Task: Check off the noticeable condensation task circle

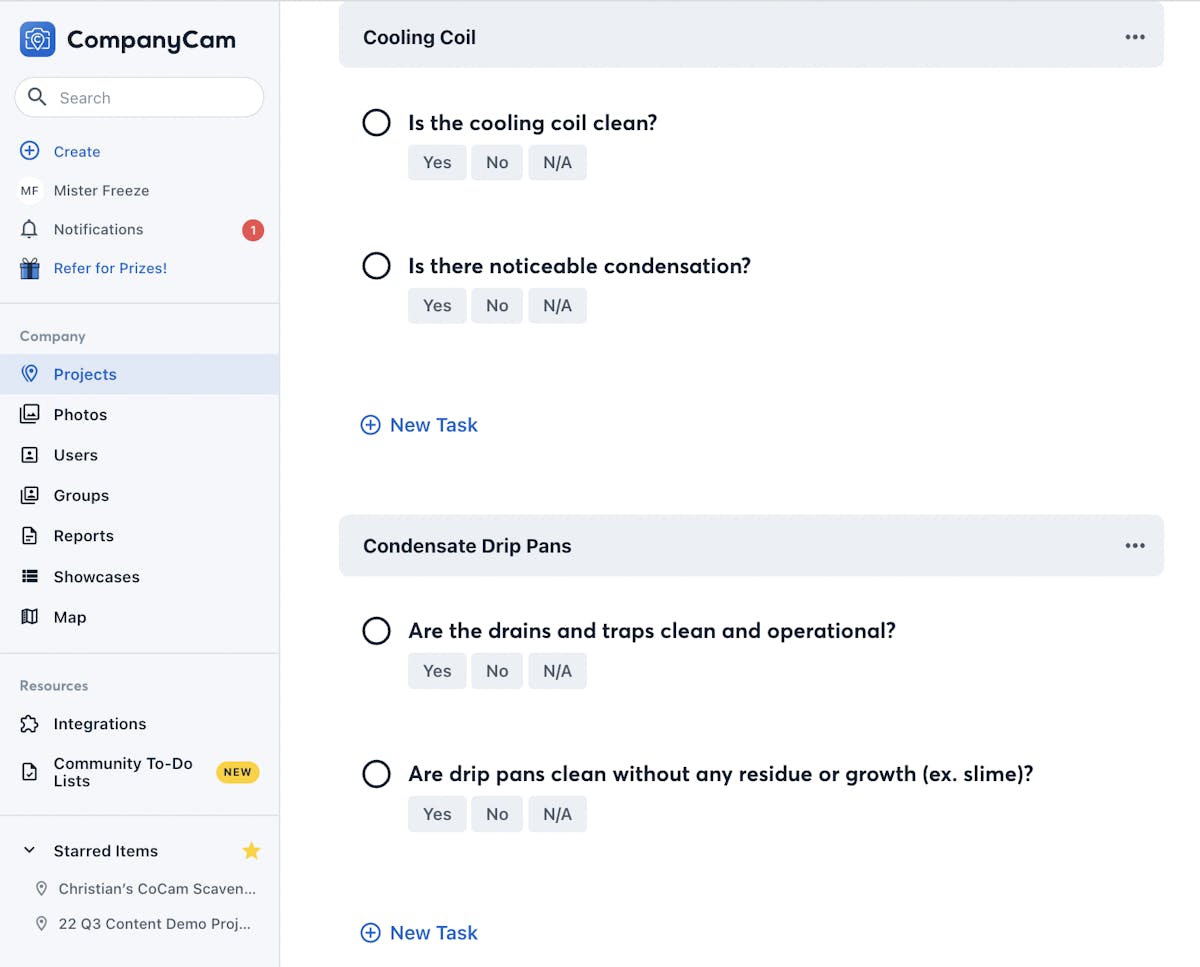Action: click(x=376, y=266)
